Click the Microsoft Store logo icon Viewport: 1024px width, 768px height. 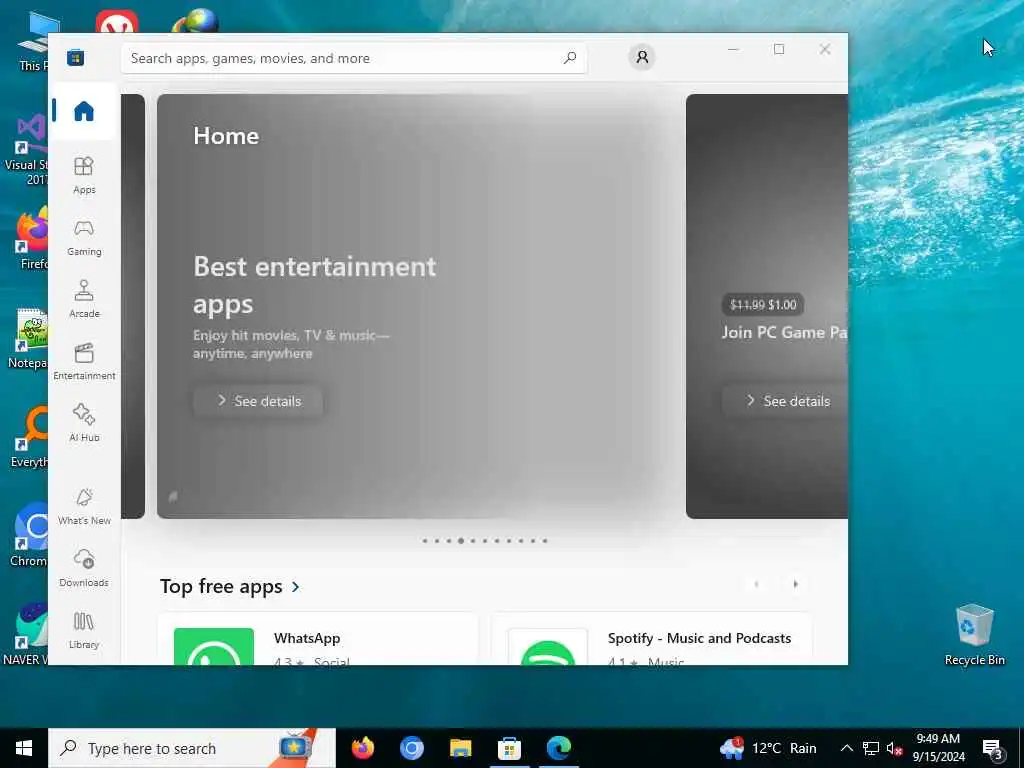click(x=76, y=57)
